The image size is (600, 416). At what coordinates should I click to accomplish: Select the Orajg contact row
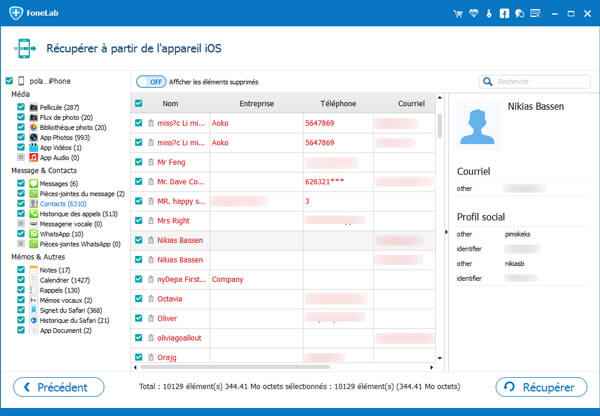283,356
